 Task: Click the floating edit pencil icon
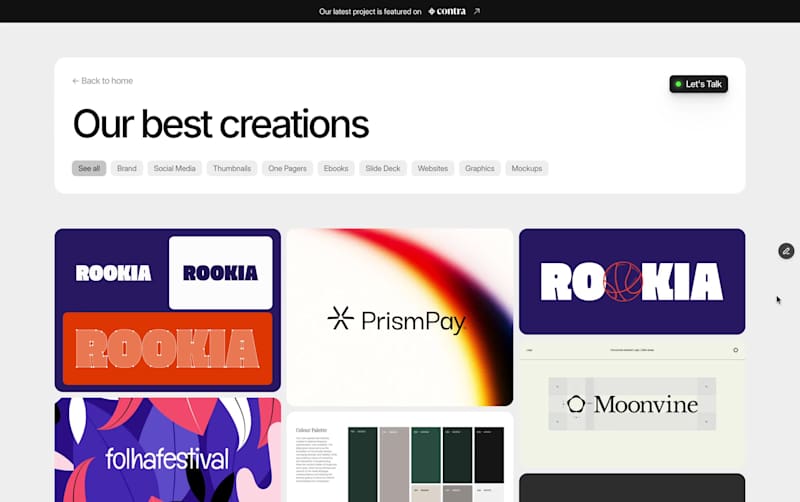point(786,251)
